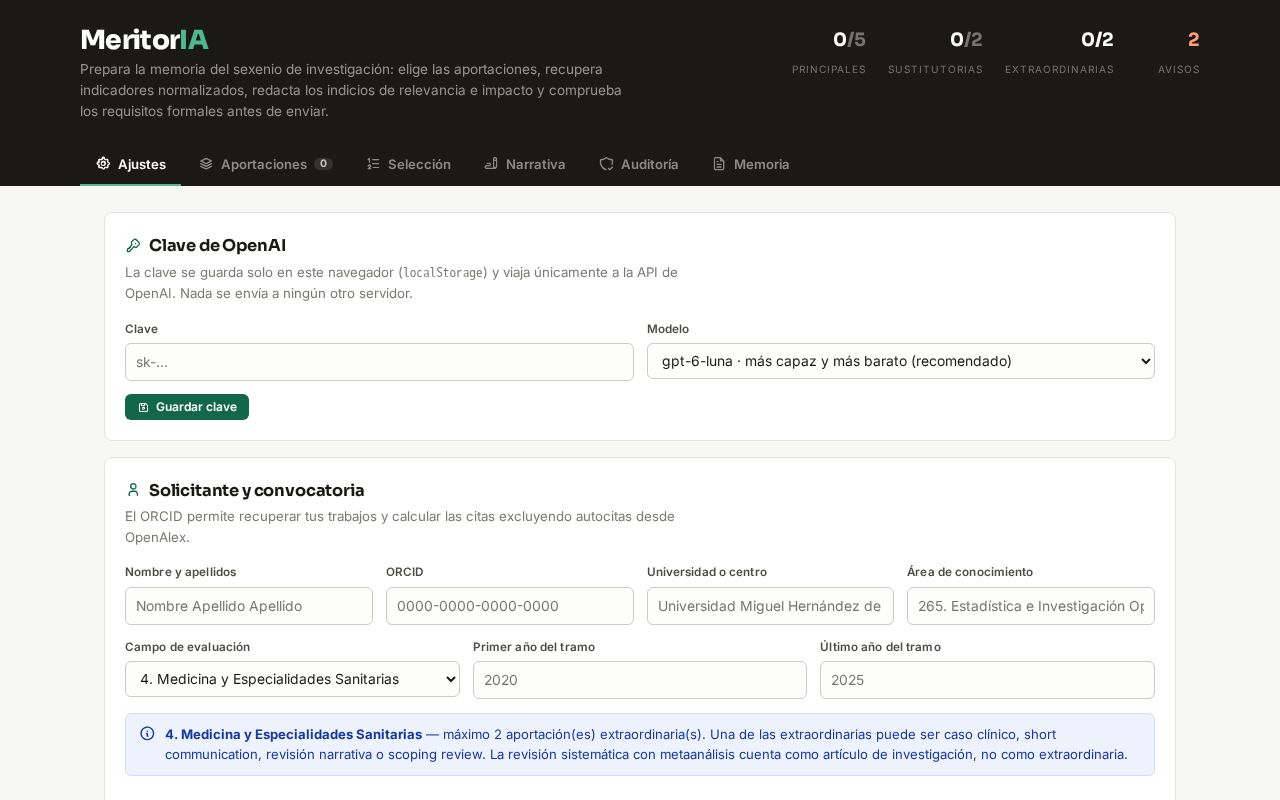Go to the Narrativa tab

click(x=525, y=164)
